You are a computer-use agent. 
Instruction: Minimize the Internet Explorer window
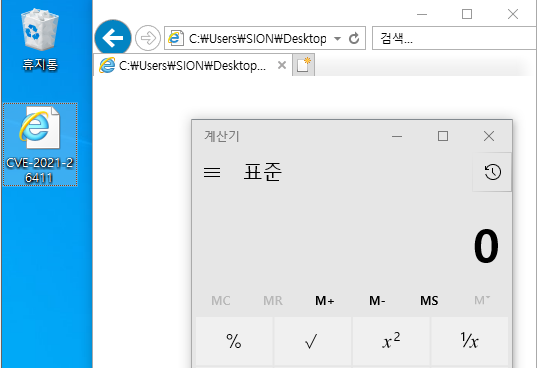point(422,14)
